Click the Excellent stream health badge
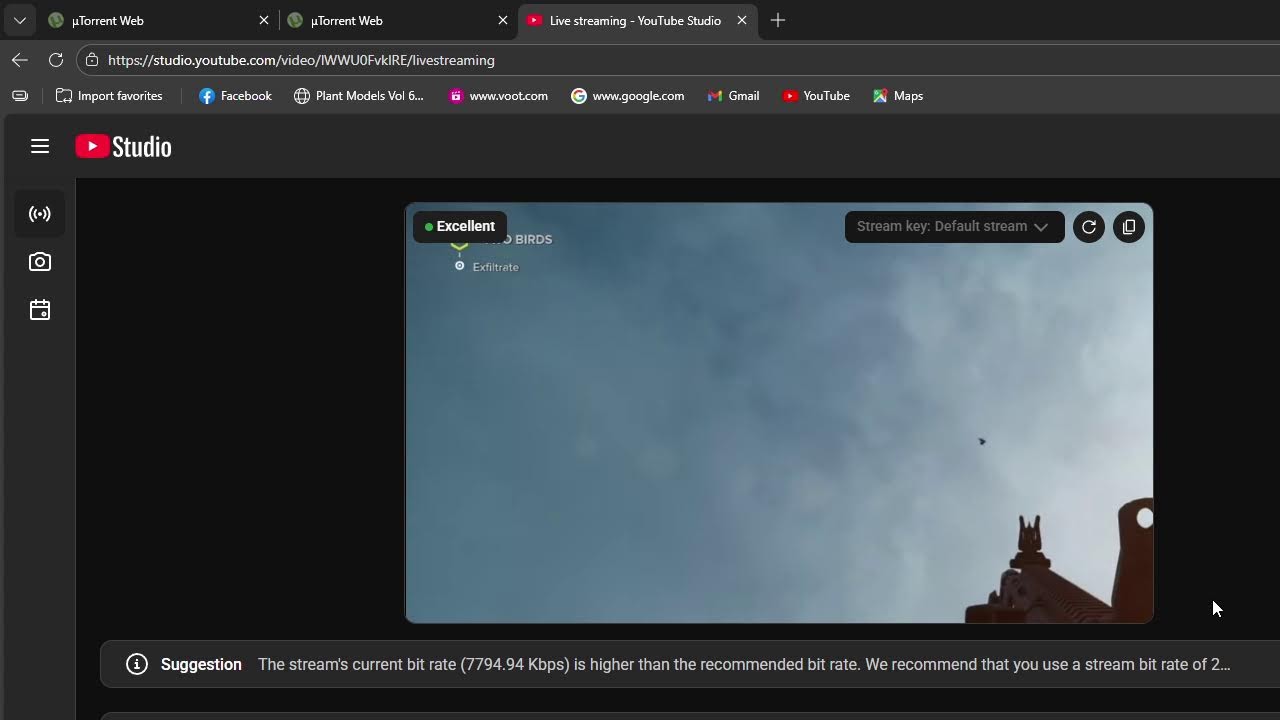The image size is (1280, 720). (x=460, y=227)
